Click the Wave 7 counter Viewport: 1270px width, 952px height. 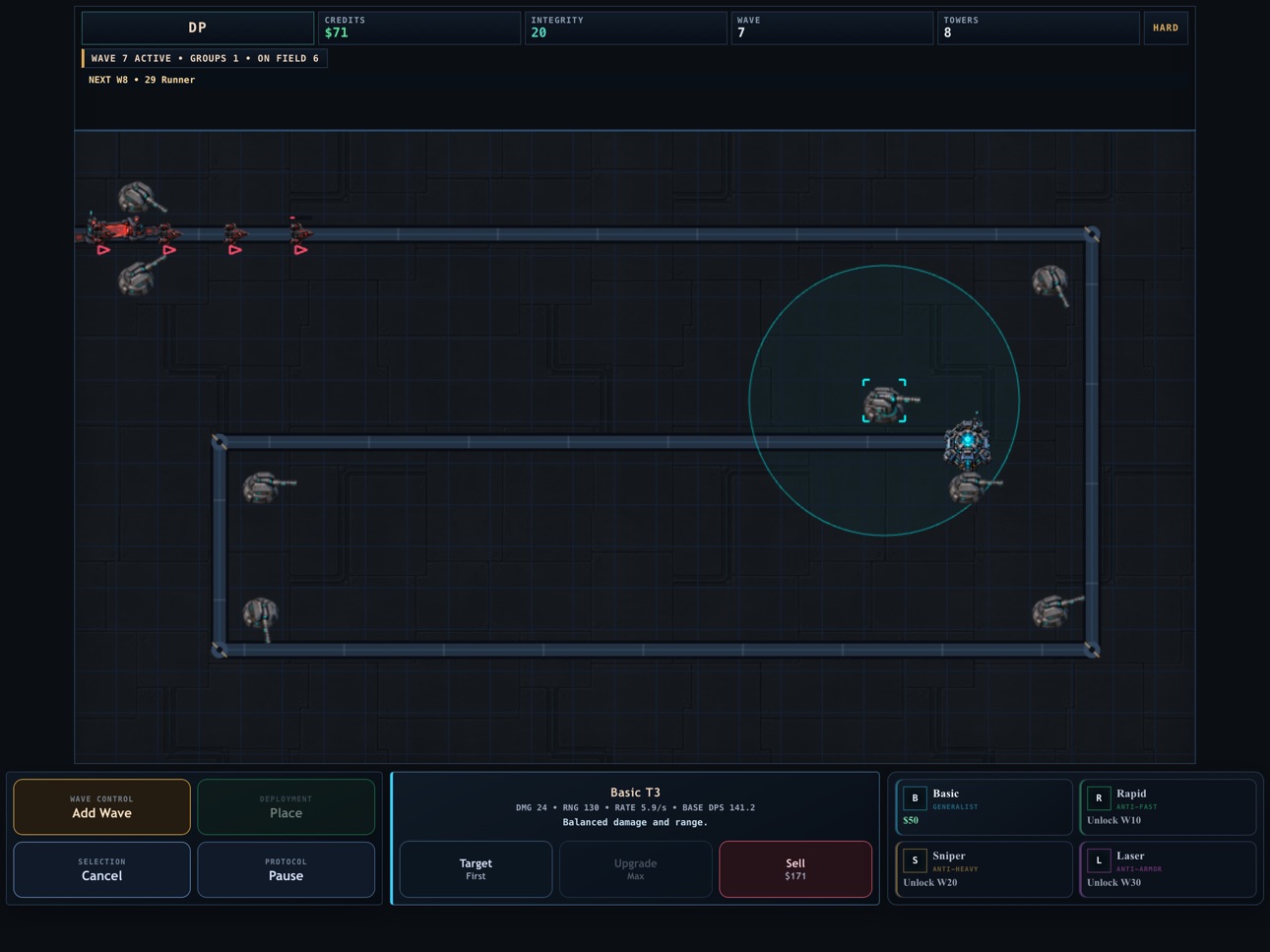point(832,28)
